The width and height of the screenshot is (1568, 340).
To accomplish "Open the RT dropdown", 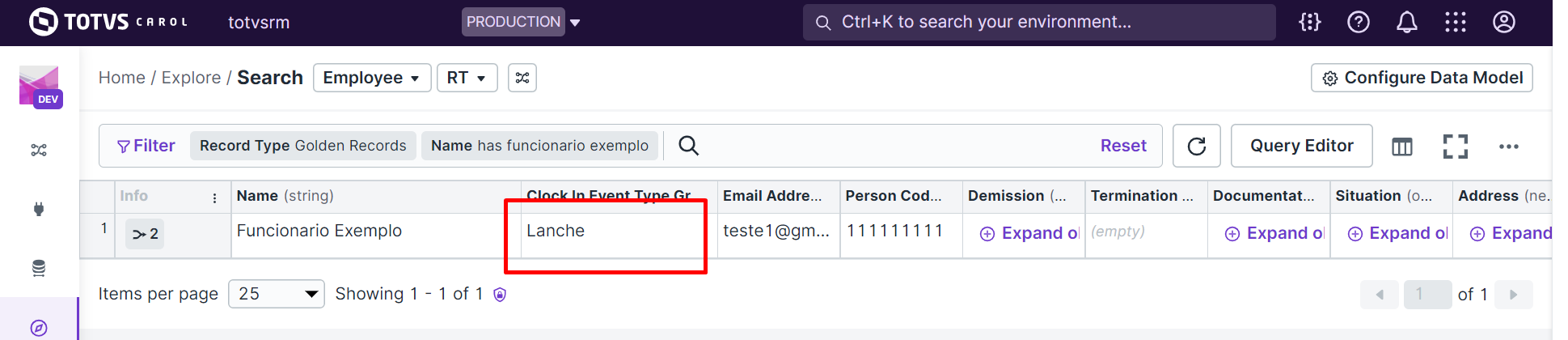I will 467,78.
